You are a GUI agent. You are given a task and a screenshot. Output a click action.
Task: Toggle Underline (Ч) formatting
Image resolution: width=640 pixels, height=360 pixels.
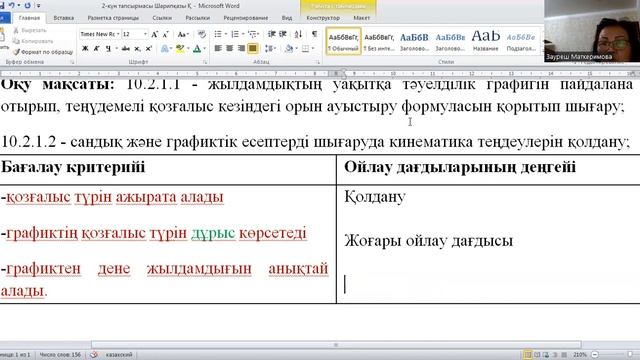point(108,49)
